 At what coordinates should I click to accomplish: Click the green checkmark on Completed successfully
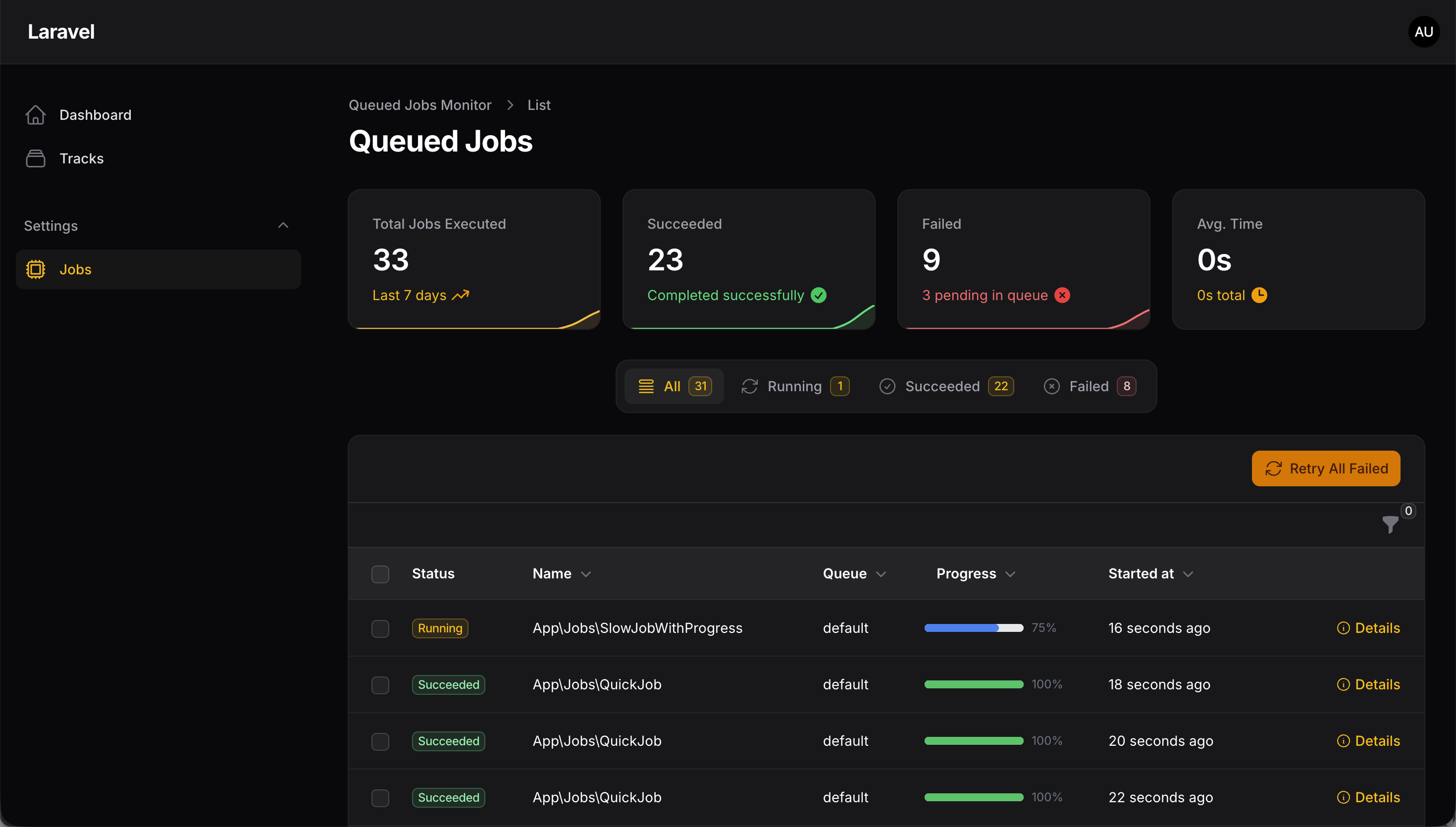pos(819,295)
